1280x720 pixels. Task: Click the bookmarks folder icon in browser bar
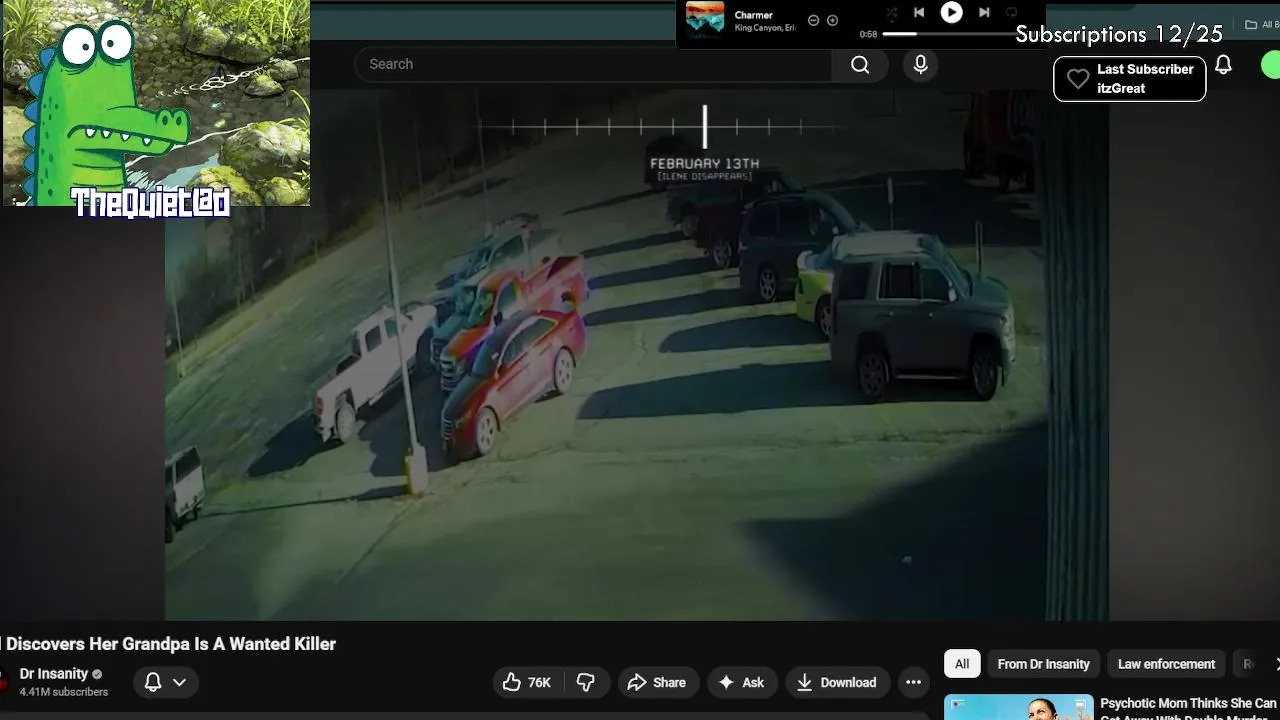(1251, 25)
